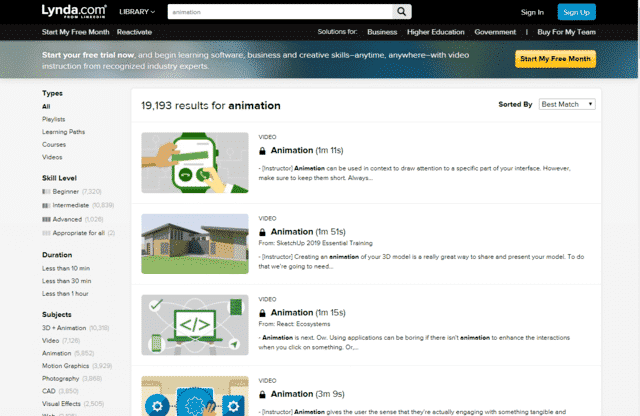Click lock icon beside Animation (1m 15s)

click(x=262, y=313)
